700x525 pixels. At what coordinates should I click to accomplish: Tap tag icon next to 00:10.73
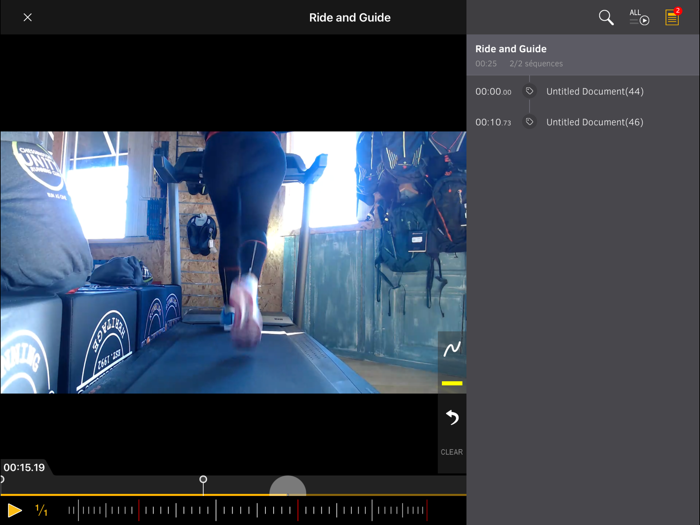[x=529, y=121]
